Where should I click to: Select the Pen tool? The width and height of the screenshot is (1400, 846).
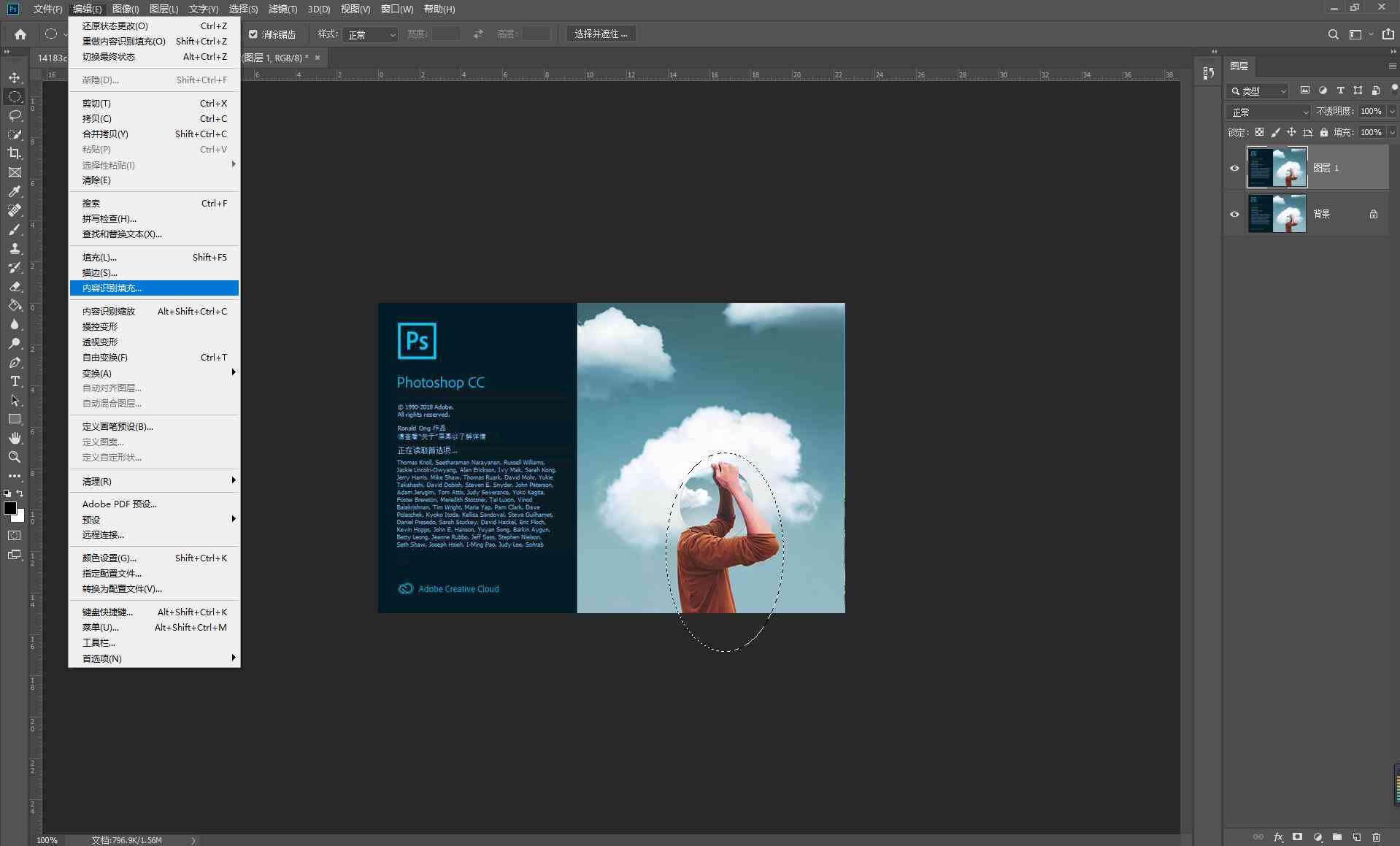coord(15,362)
